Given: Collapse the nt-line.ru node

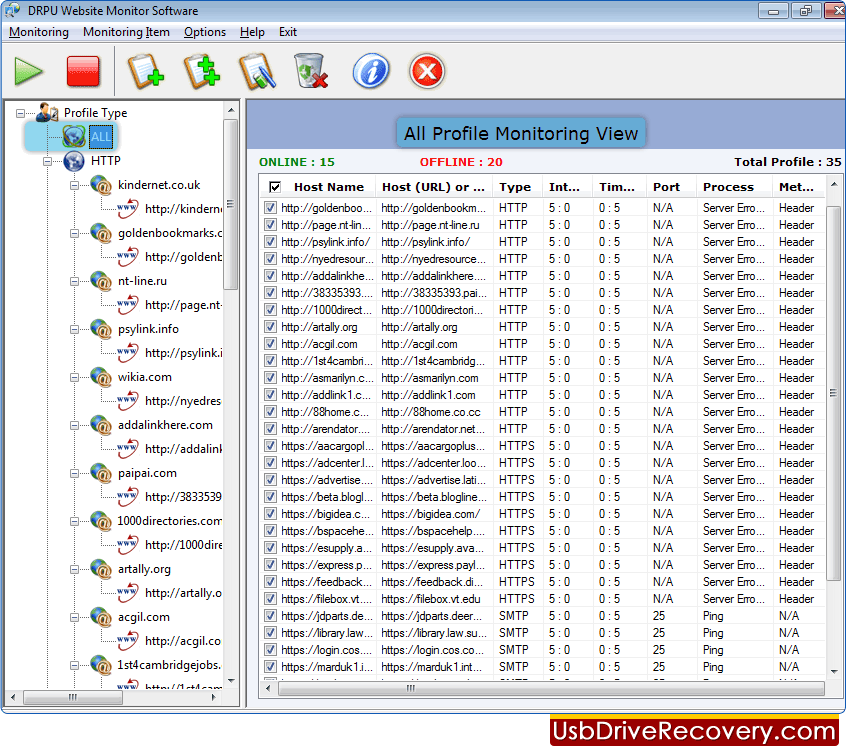Looking at the screenshot, I should (74, 281).
